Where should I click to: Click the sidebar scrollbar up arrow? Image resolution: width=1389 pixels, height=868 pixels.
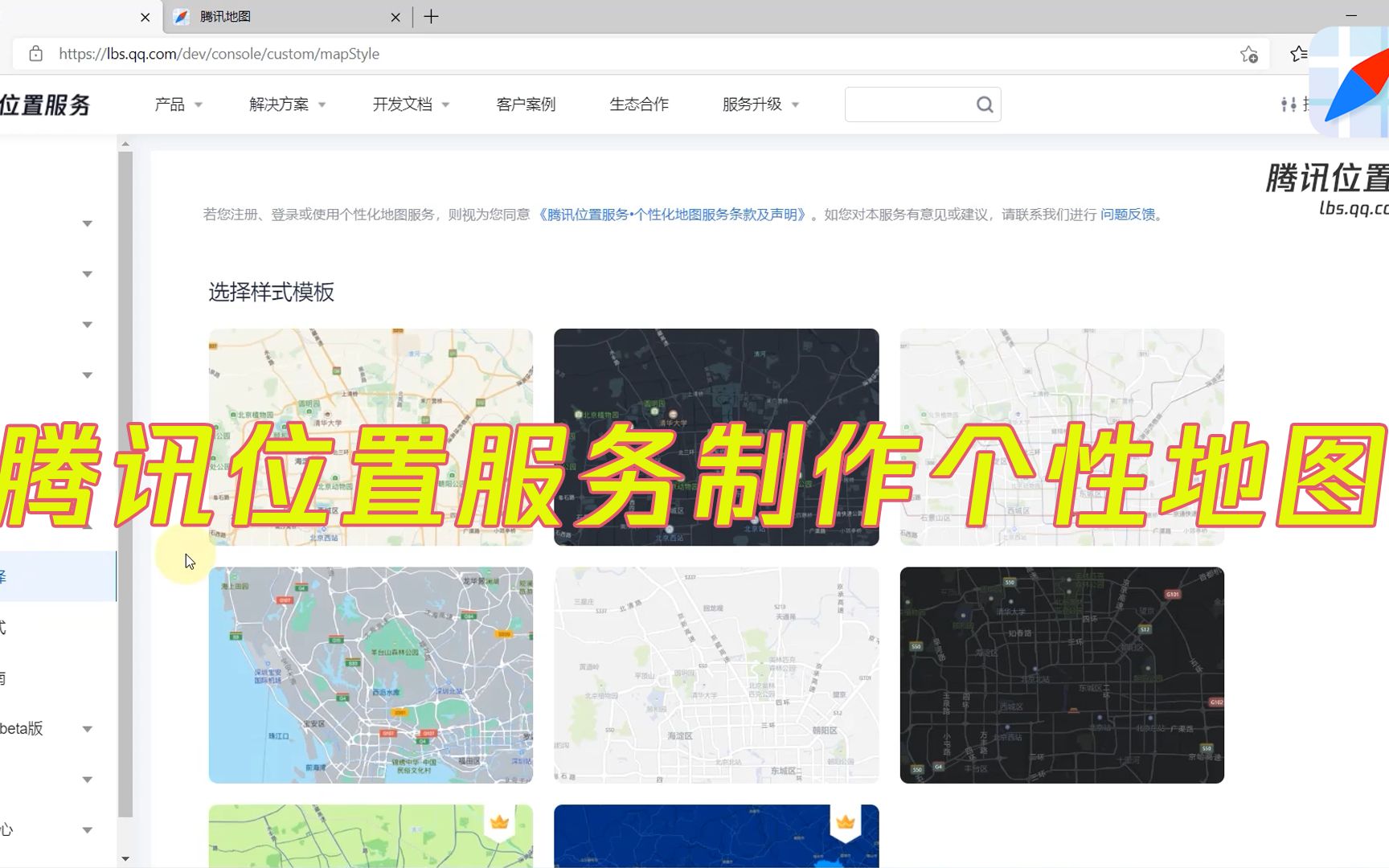pyautogui.click(x=125, y=144)
